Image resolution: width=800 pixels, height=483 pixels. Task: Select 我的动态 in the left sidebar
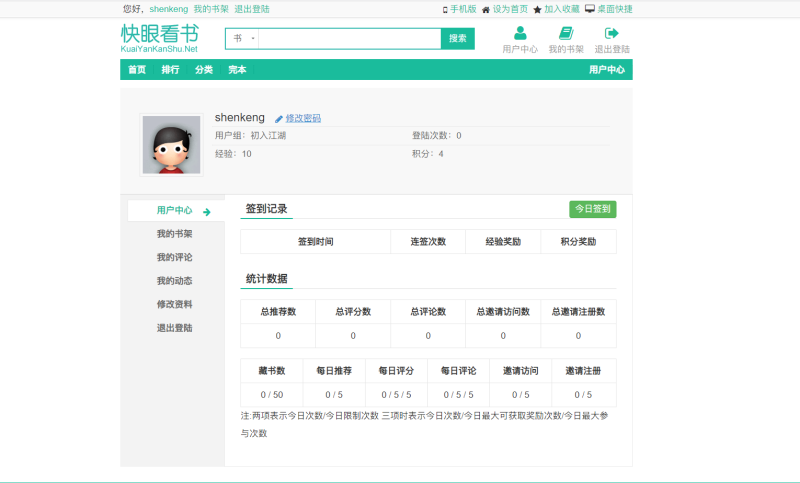coord(174,281)
